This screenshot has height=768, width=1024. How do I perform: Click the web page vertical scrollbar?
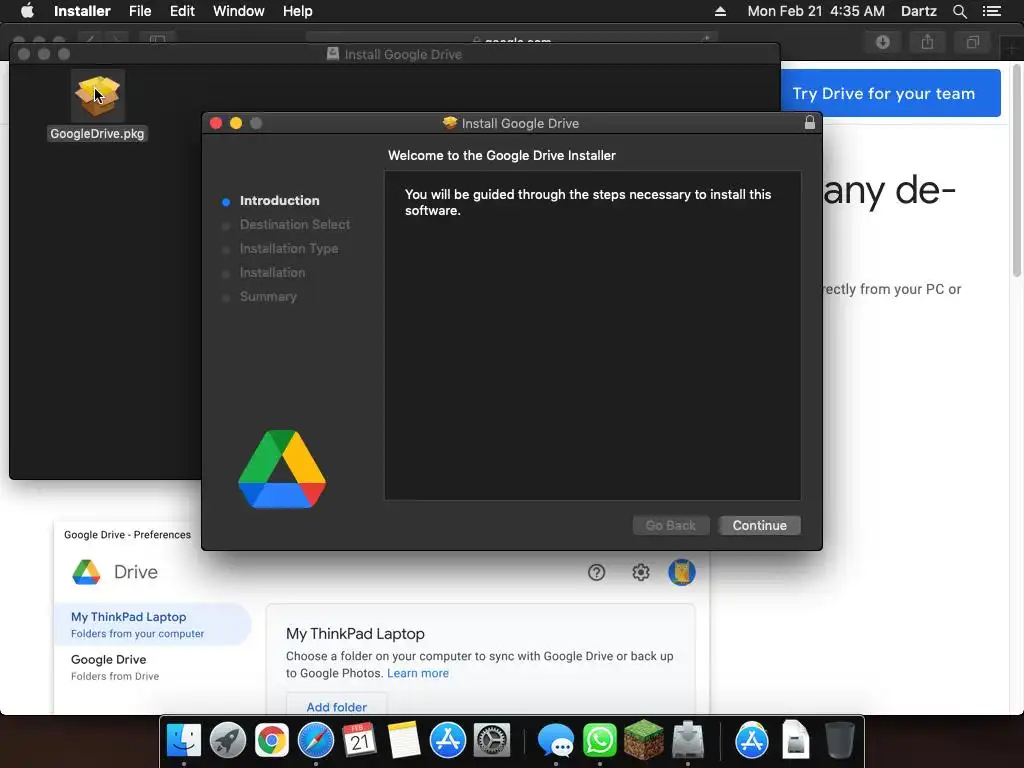(1017, 170)
